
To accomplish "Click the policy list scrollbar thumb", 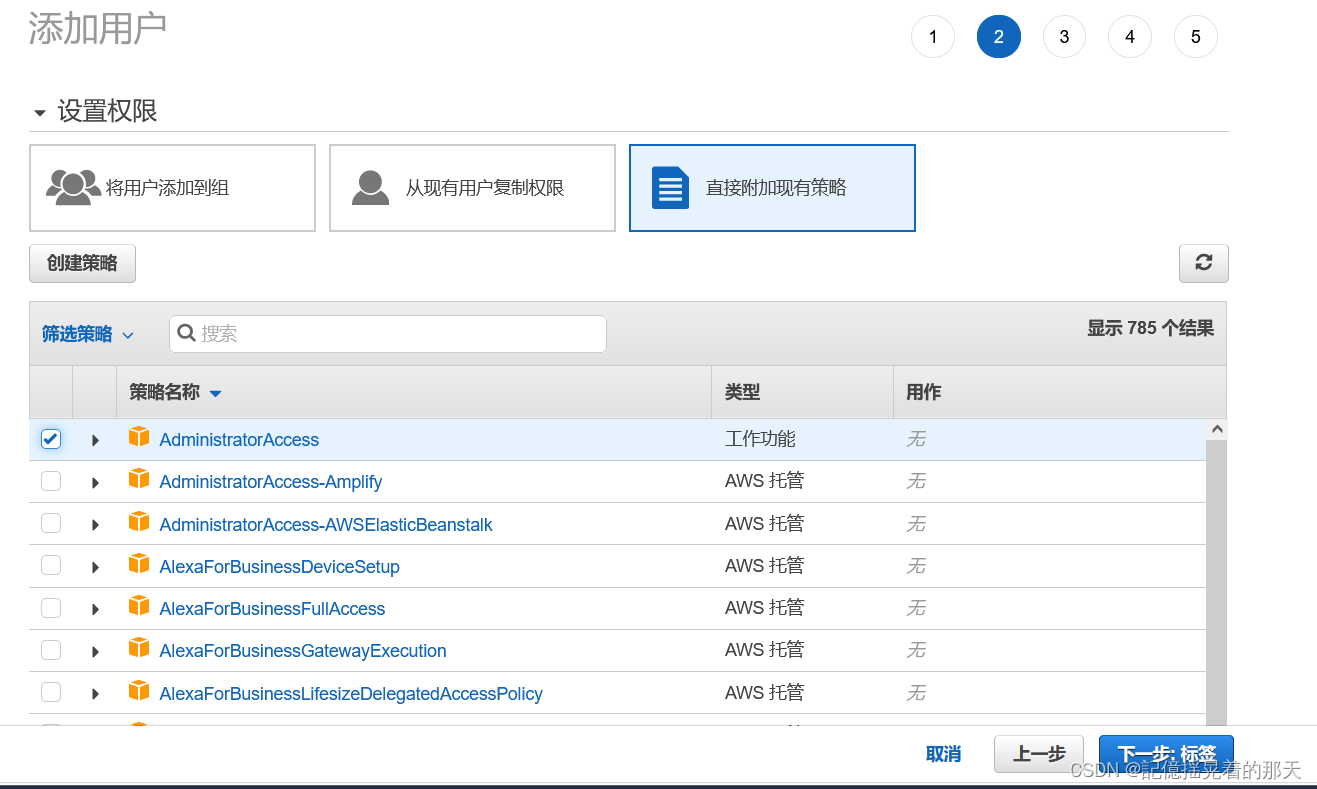I will coord(1216,582).
